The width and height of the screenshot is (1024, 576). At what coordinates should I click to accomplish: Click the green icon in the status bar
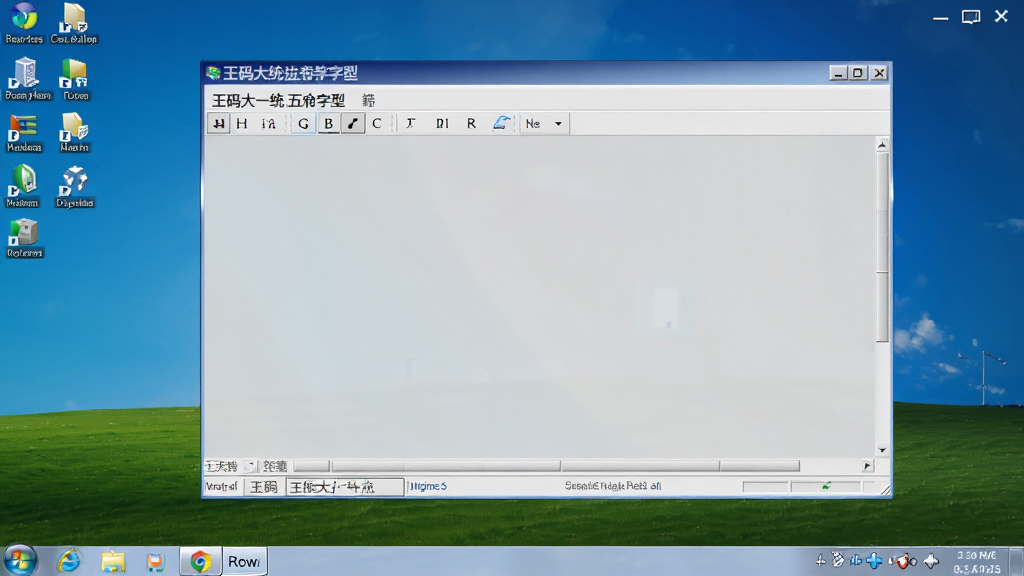tap(826, 486)
